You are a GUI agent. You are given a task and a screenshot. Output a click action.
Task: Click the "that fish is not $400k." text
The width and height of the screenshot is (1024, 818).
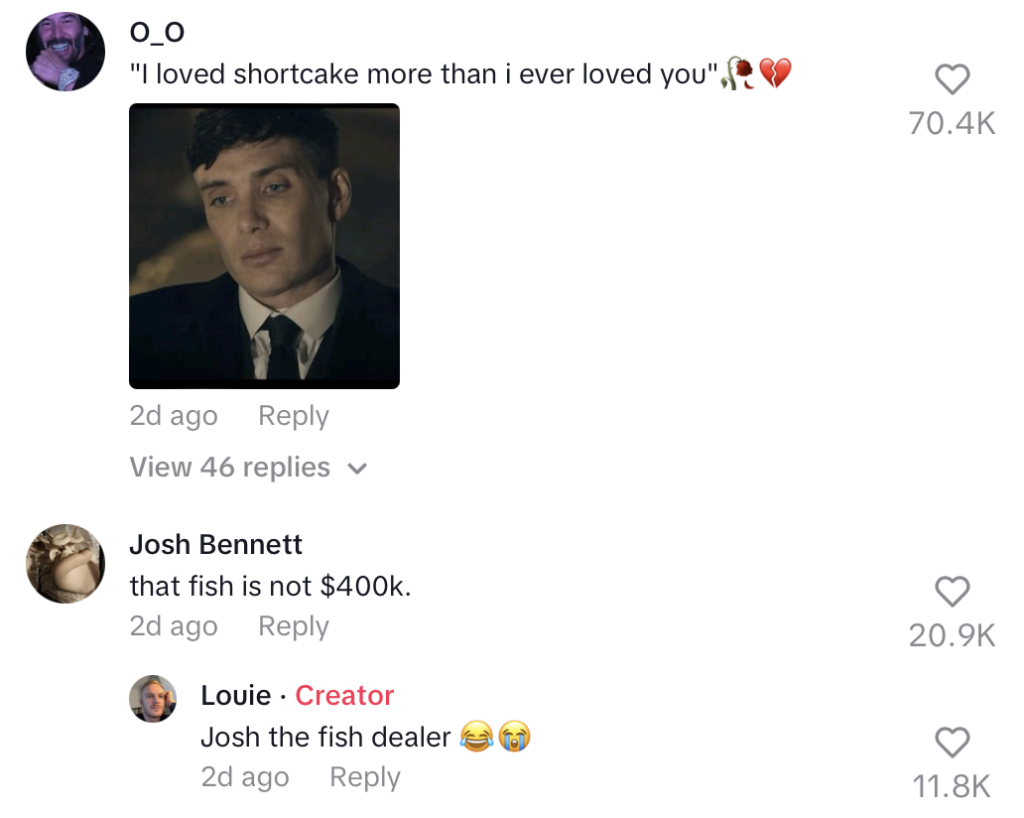click(270, 586)
